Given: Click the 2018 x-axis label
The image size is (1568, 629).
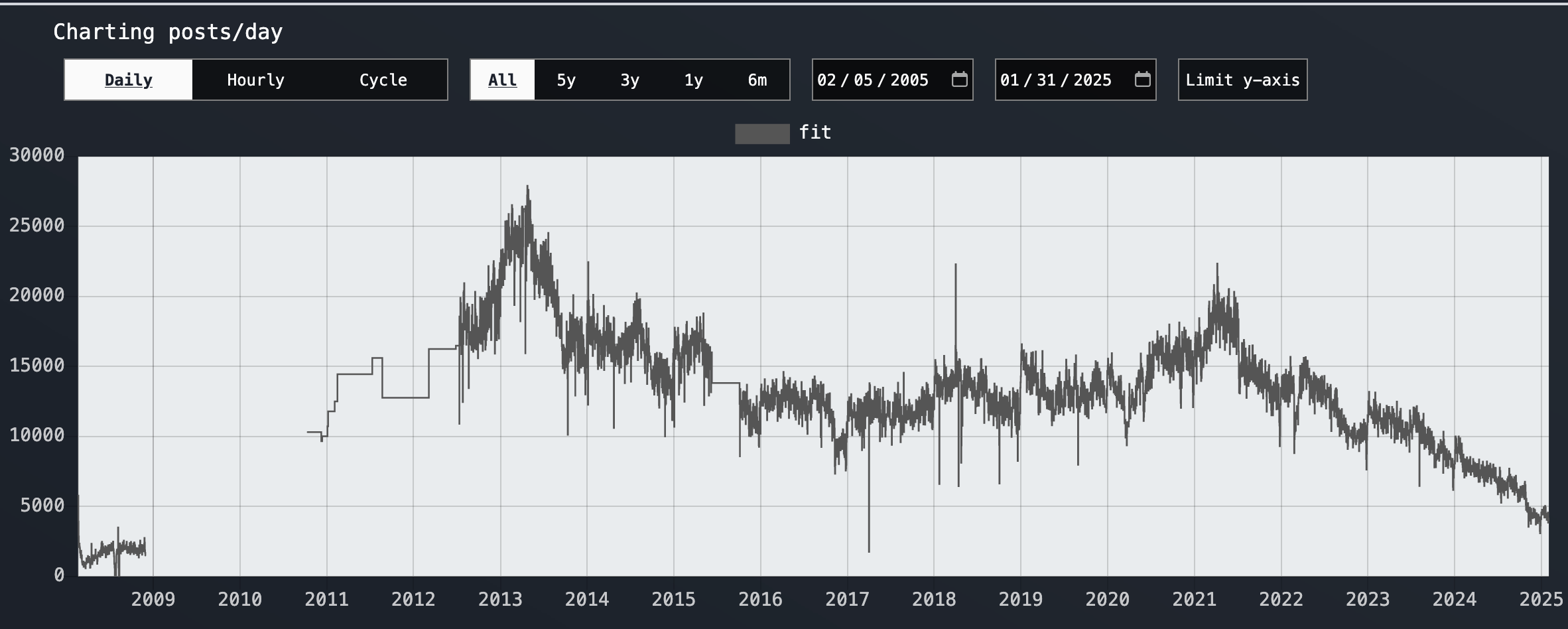Looking at the screenshot, I should [934, 600].
